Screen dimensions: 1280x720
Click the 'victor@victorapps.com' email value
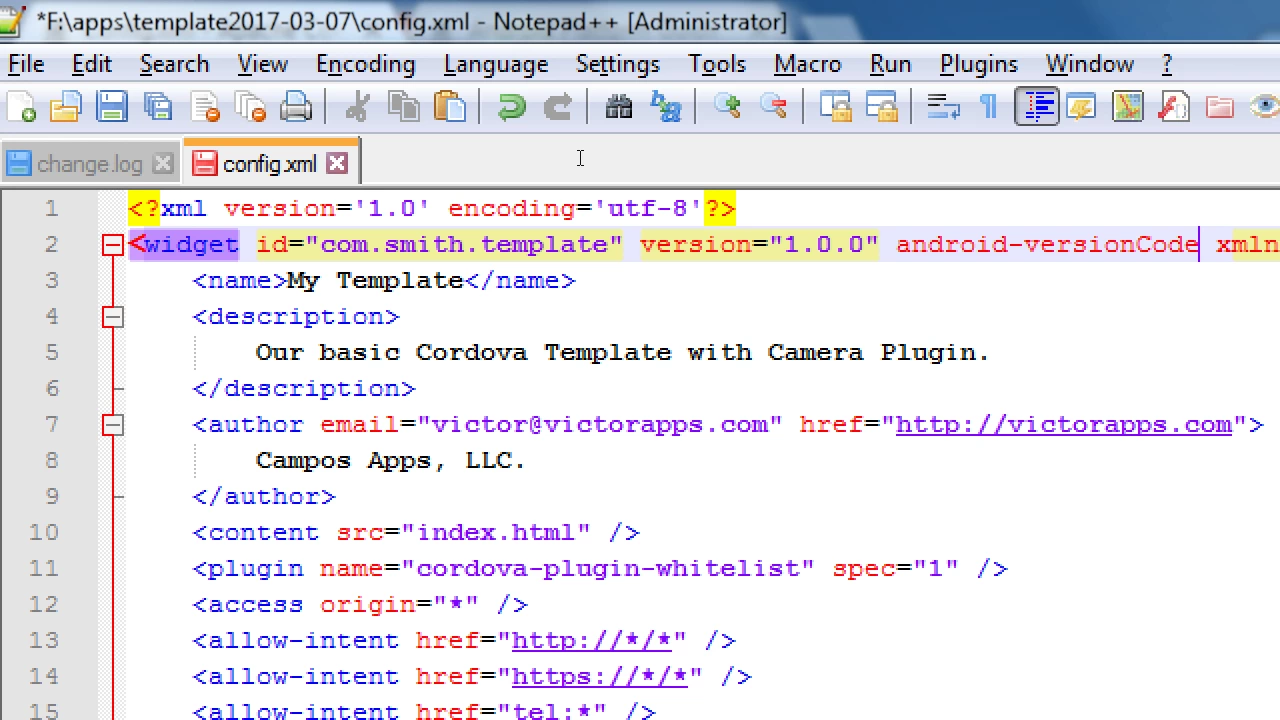pyautogui.click(x=600, y=425)
